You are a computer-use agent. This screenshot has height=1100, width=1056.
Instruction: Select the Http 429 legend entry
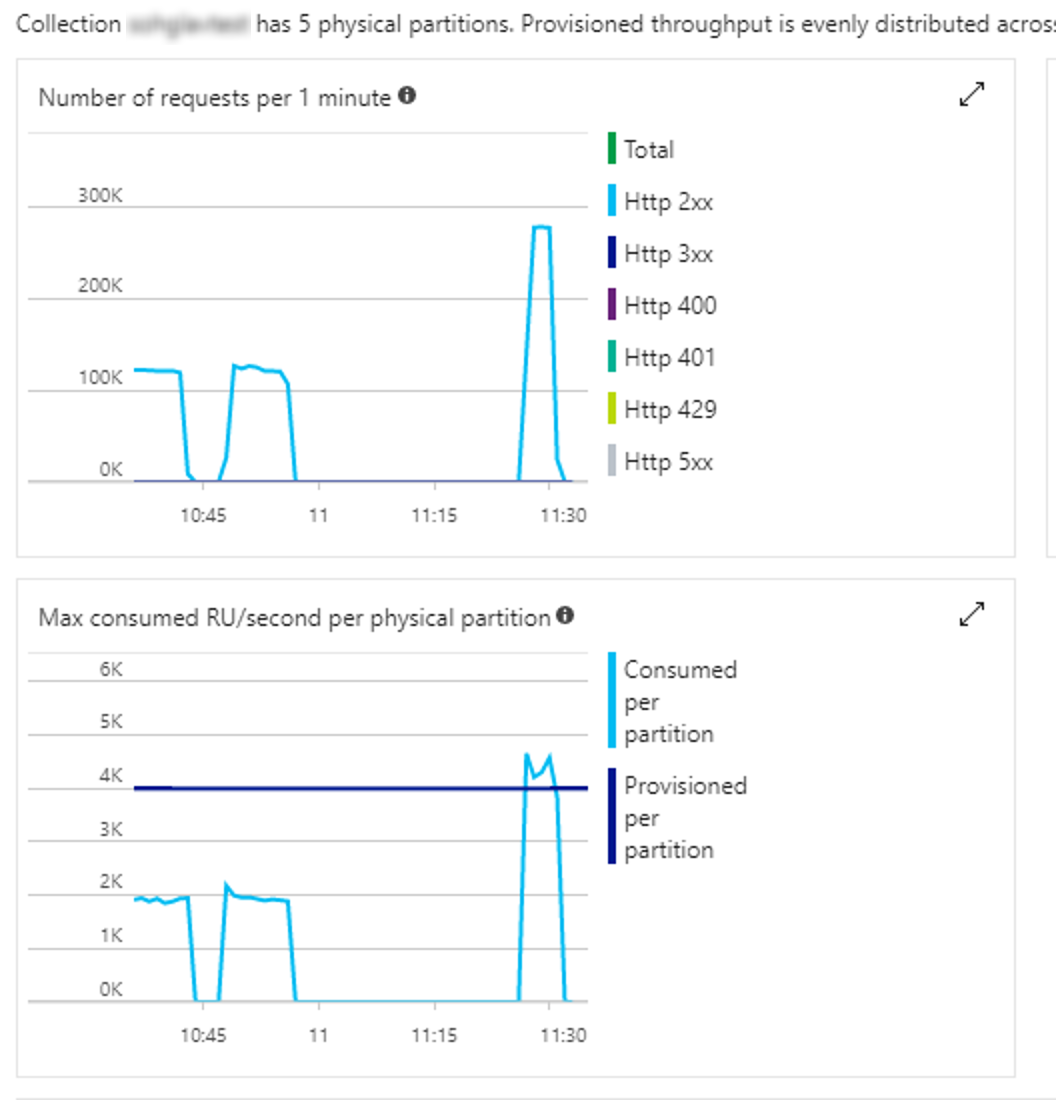pyautogui.click(x=662, y=409)
